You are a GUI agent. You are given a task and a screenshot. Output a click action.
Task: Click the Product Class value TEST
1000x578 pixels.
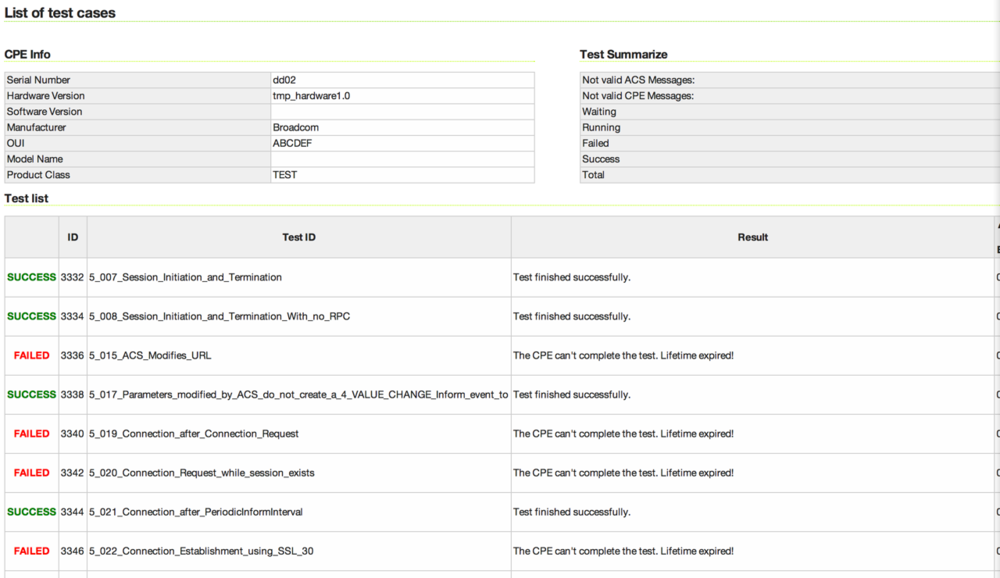point(285,175)
